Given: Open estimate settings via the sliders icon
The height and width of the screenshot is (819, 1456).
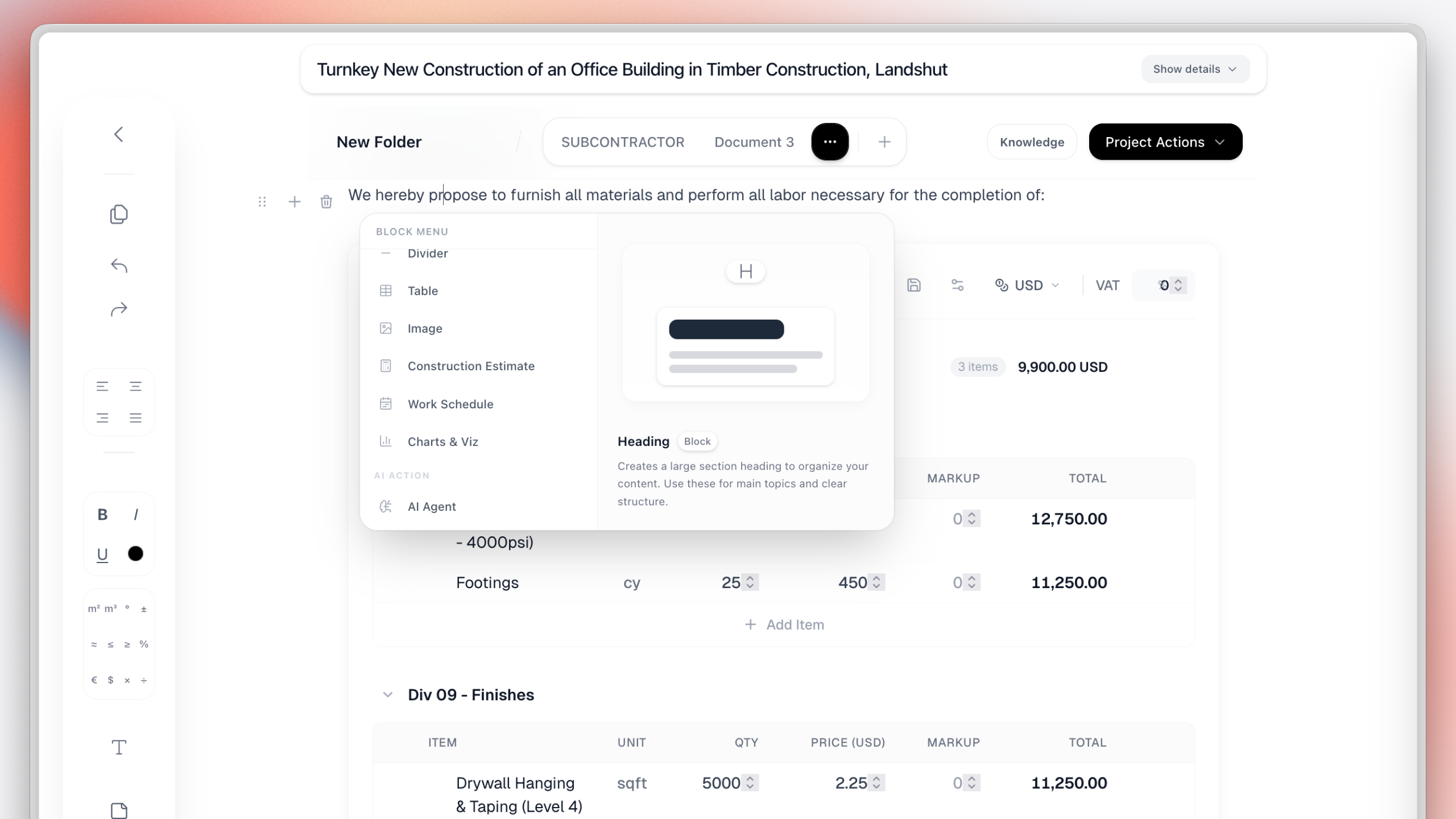Looking at the screenshot, I should click(957, 285).
